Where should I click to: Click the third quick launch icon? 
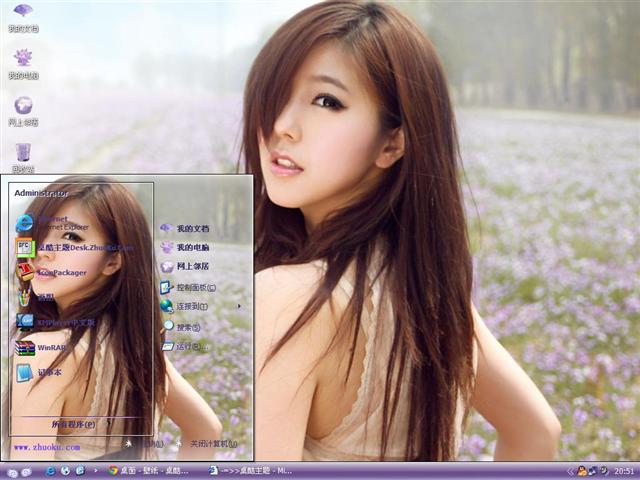pos(80,471)
